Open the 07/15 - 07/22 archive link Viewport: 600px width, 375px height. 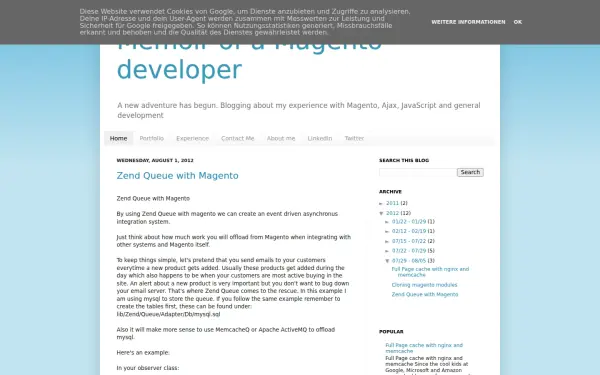[409, 241]
